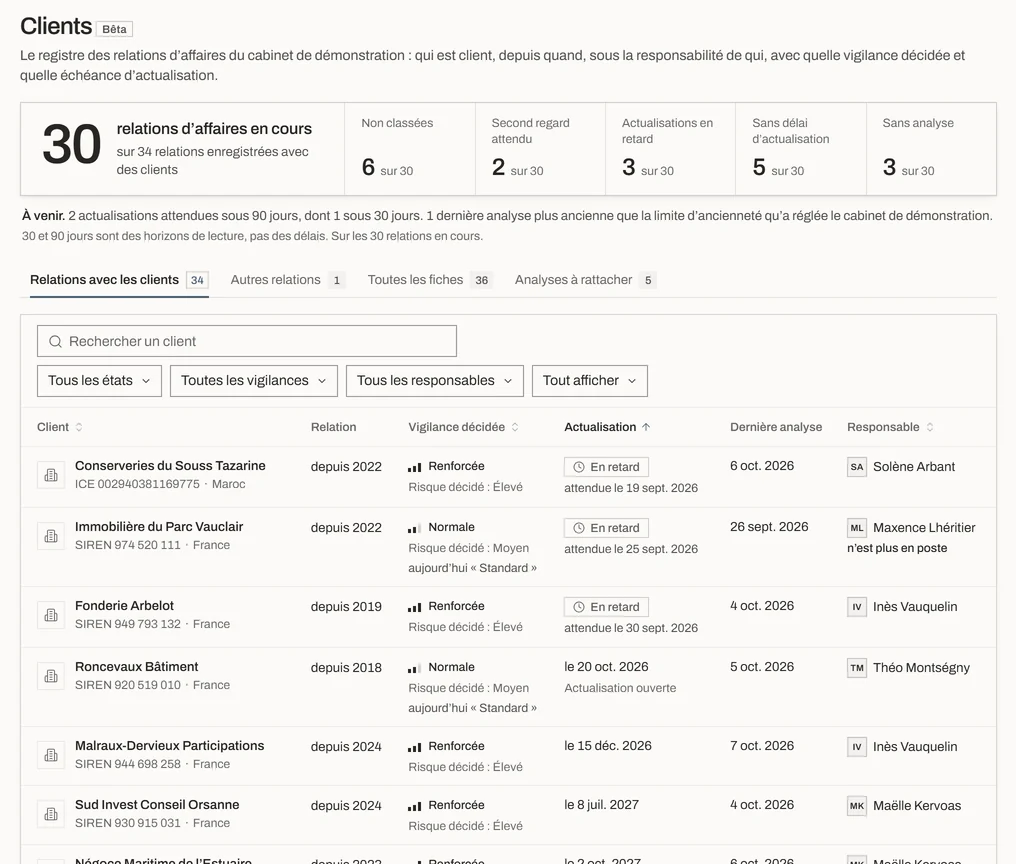Screen dimensions: 1016x864
Task: Open the Sud Invest Conseil Orsanne client
Action: point(157,804)
